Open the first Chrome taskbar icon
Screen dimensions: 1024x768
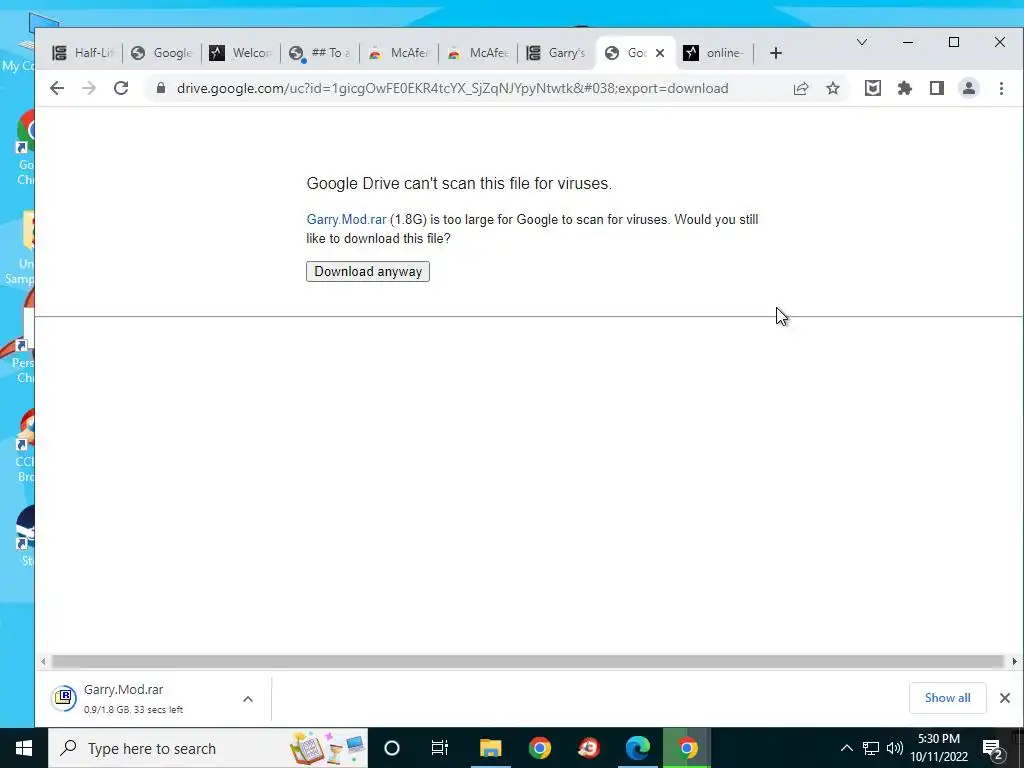539,748
